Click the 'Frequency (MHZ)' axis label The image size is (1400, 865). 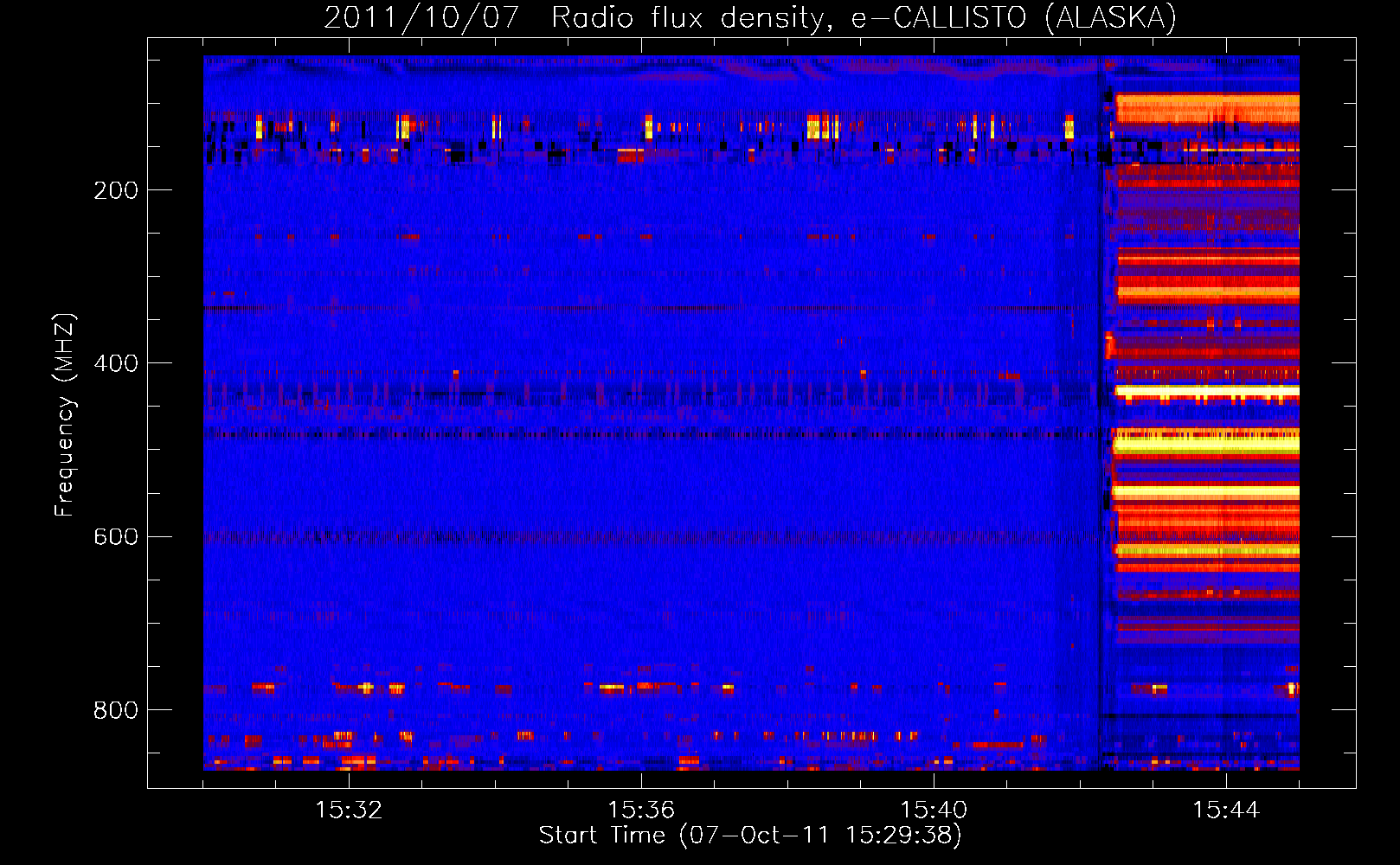(65, 415)
